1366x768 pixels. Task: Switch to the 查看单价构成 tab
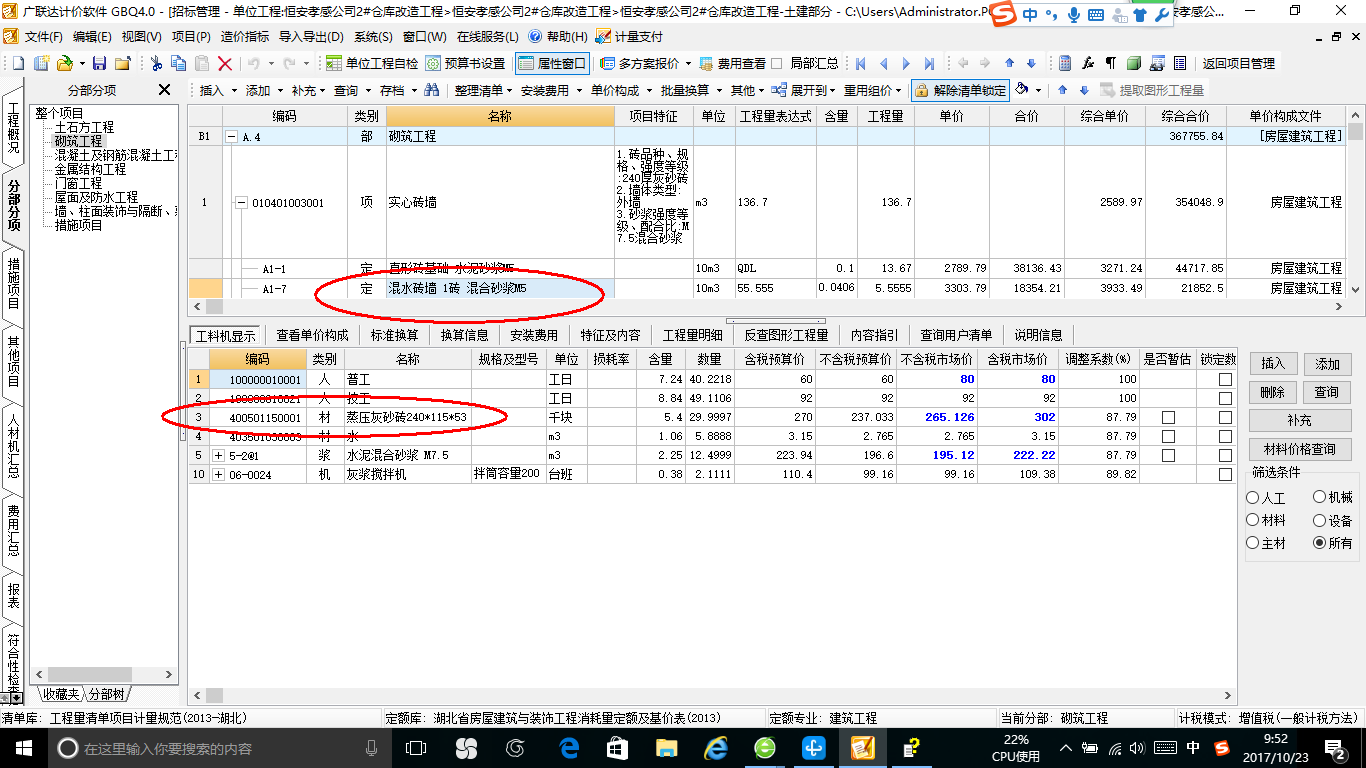(313, 335)
